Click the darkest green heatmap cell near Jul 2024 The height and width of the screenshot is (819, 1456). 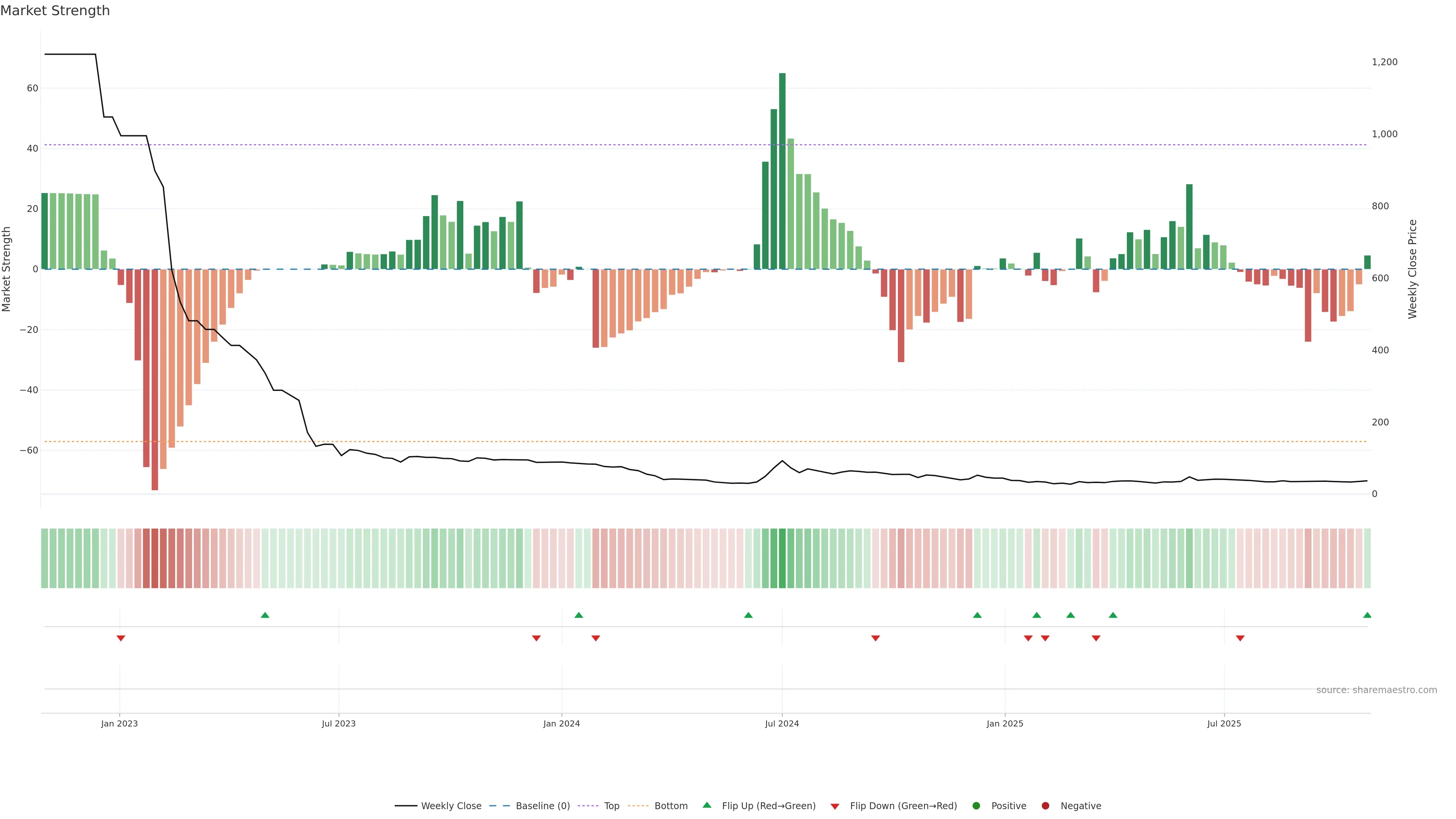click(782, 558)
